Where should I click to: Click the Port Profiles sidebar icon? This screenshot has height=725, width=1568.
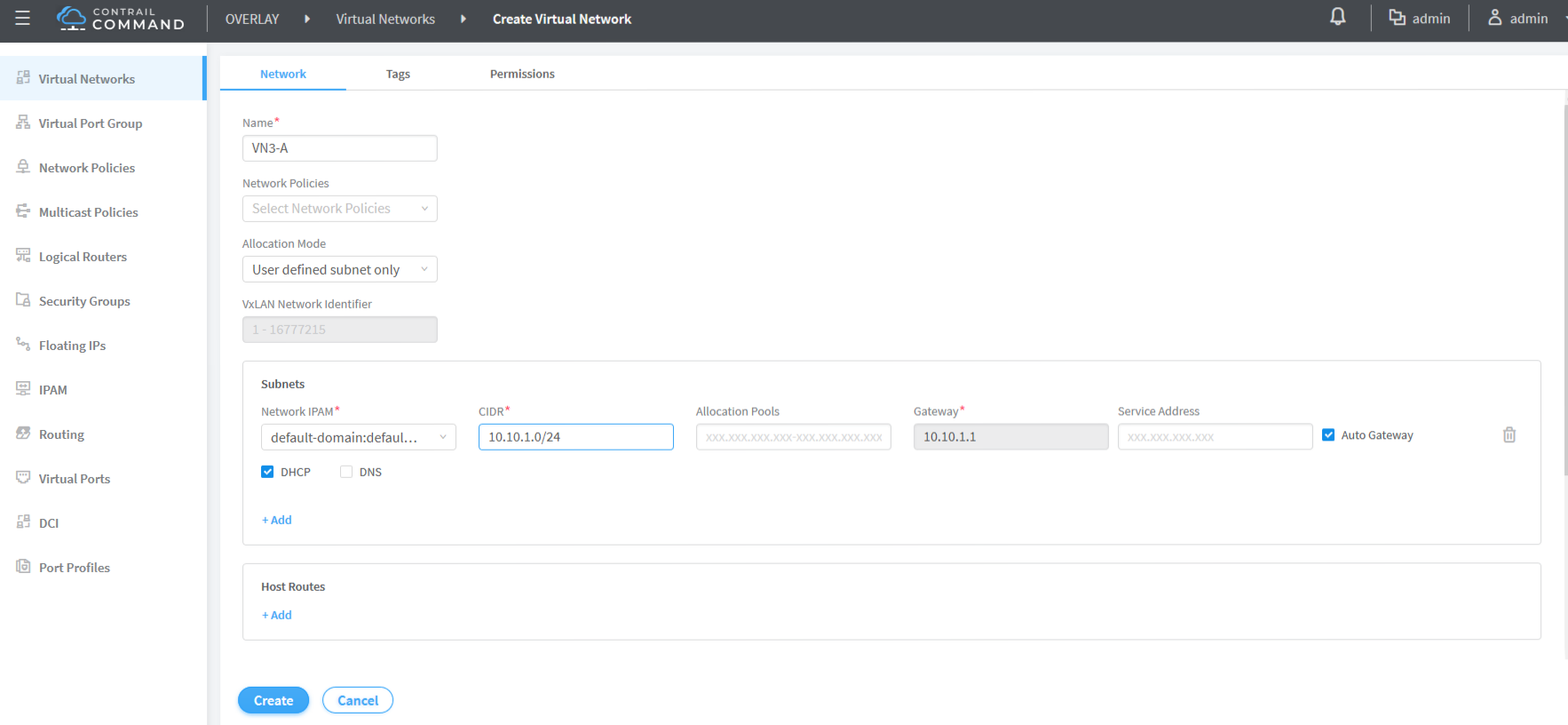pos(23,567)
